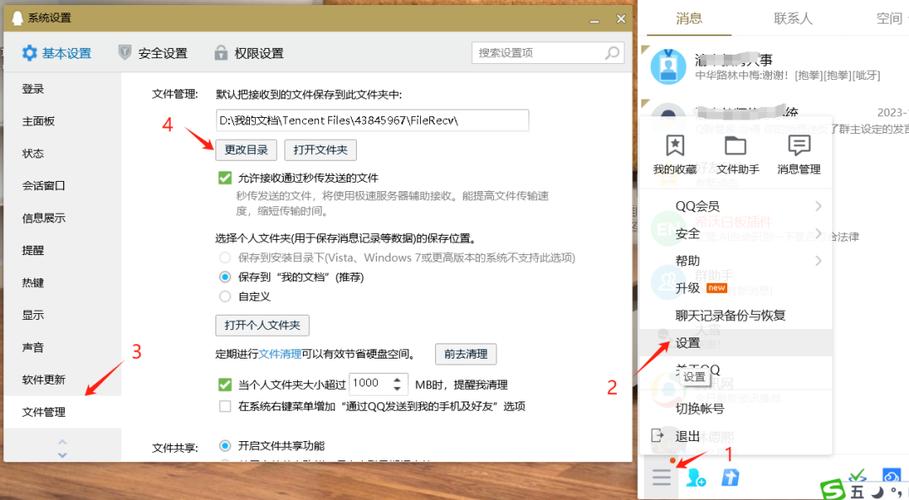This screenshot has height=500, width=909.
Task: Select 提醒 in settings sidebar
Action: (x=33, y=251)
